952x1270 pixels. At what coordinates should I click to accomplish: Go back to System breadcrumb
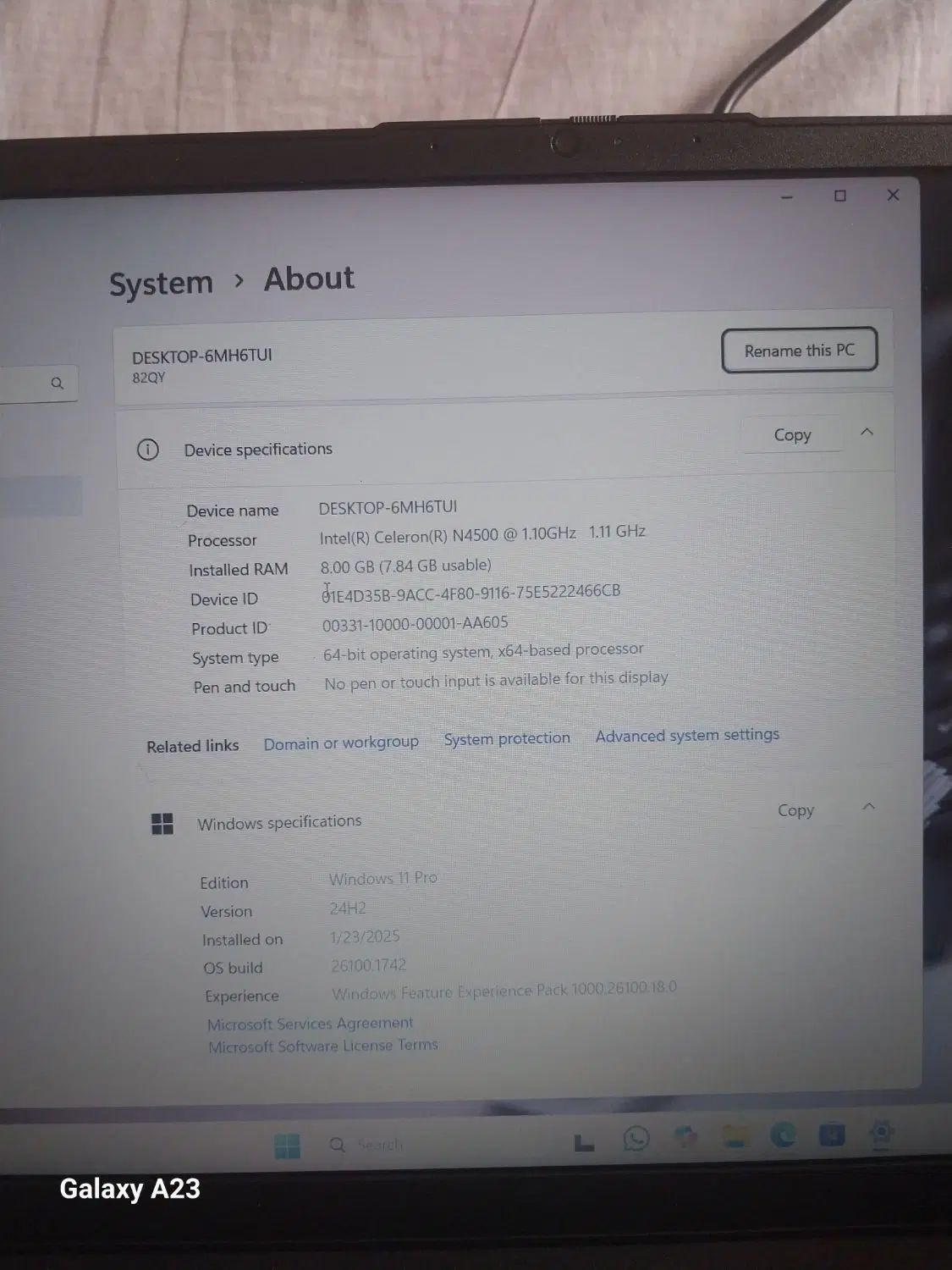(x=161, y=283)
